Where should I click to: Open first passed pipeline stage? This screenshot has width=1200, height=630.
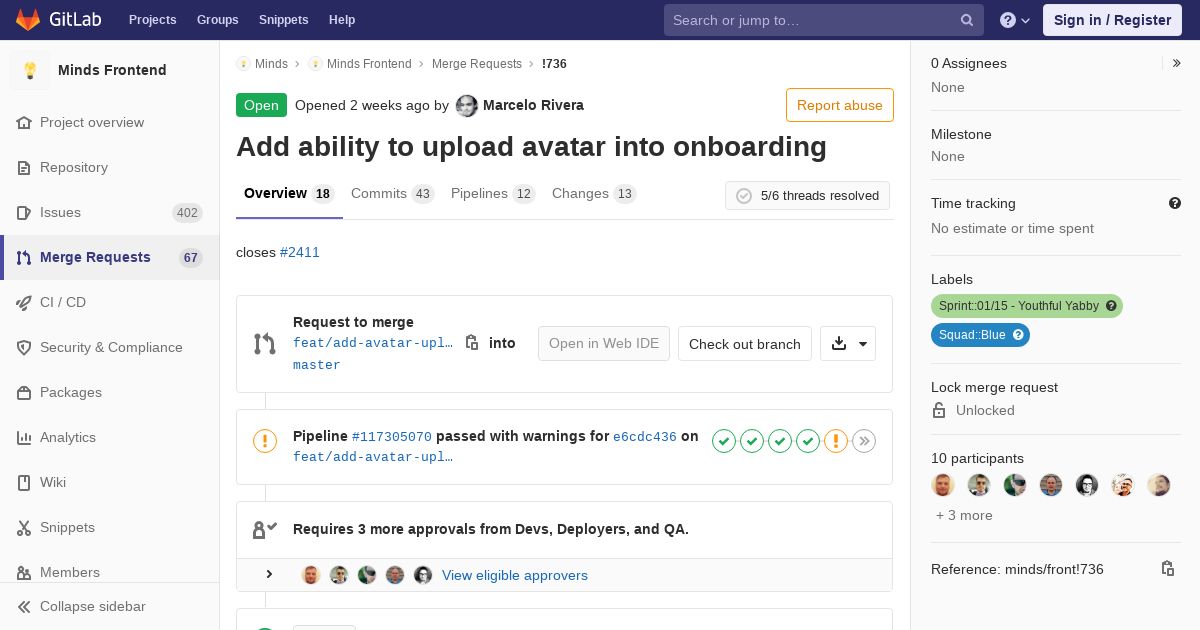[x=724, y=441]
